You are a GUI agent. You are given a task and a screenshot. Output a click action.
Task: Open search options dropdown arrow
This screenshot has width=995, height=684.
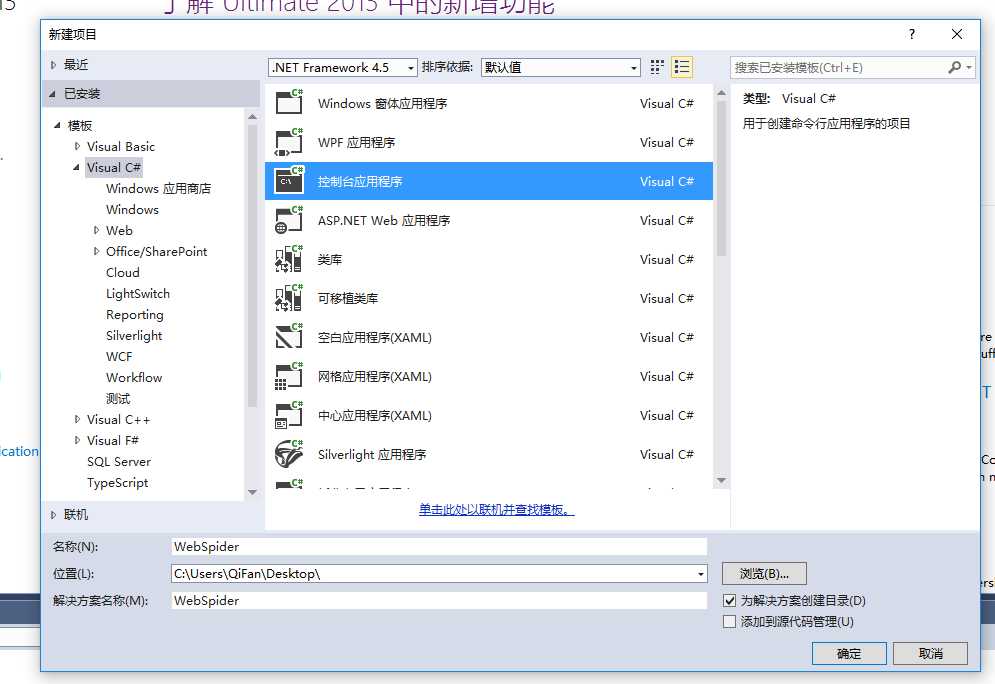pyautogui.click(x=968, y=67)
